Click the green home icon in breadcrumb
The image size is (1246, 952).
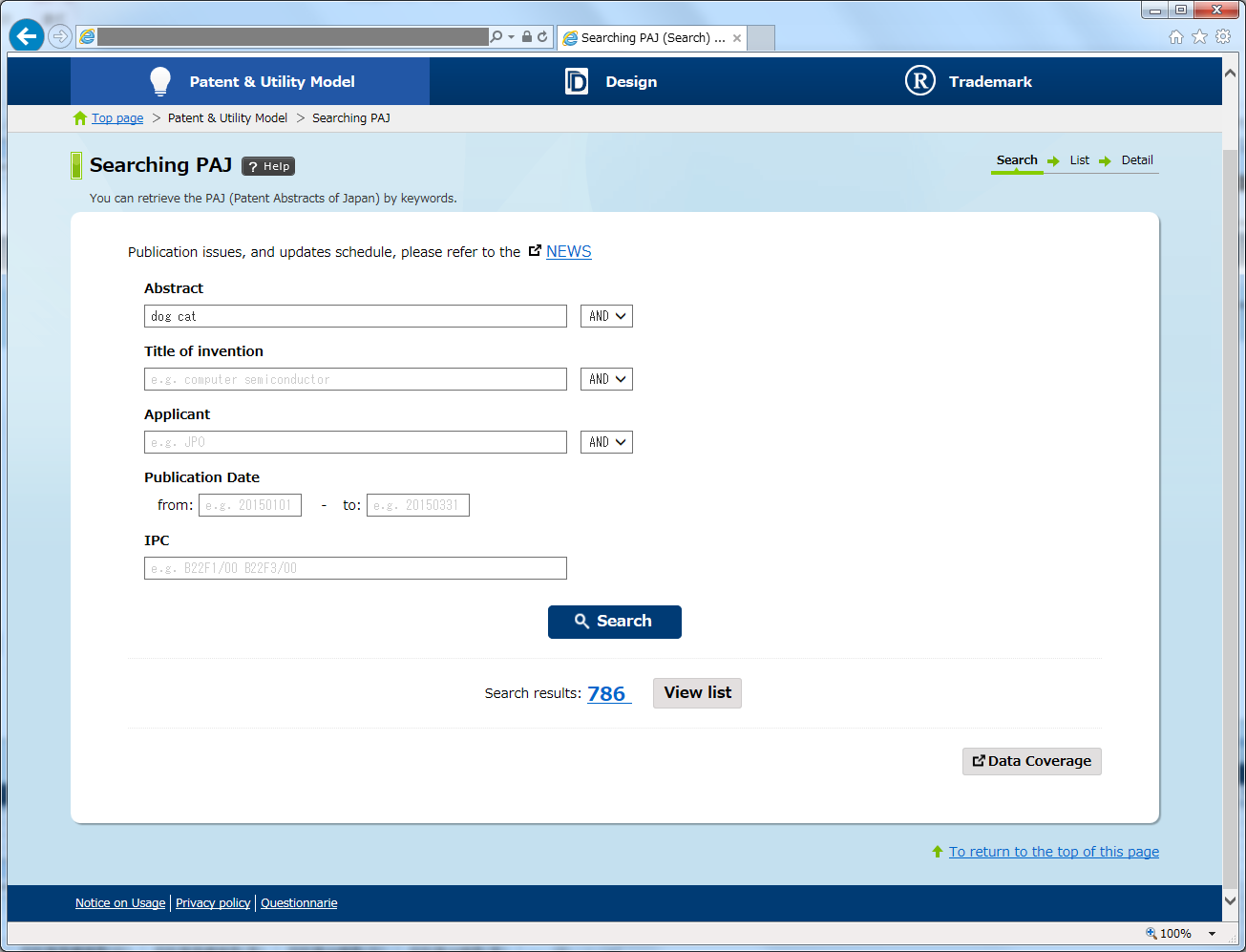tap(80, 118)
